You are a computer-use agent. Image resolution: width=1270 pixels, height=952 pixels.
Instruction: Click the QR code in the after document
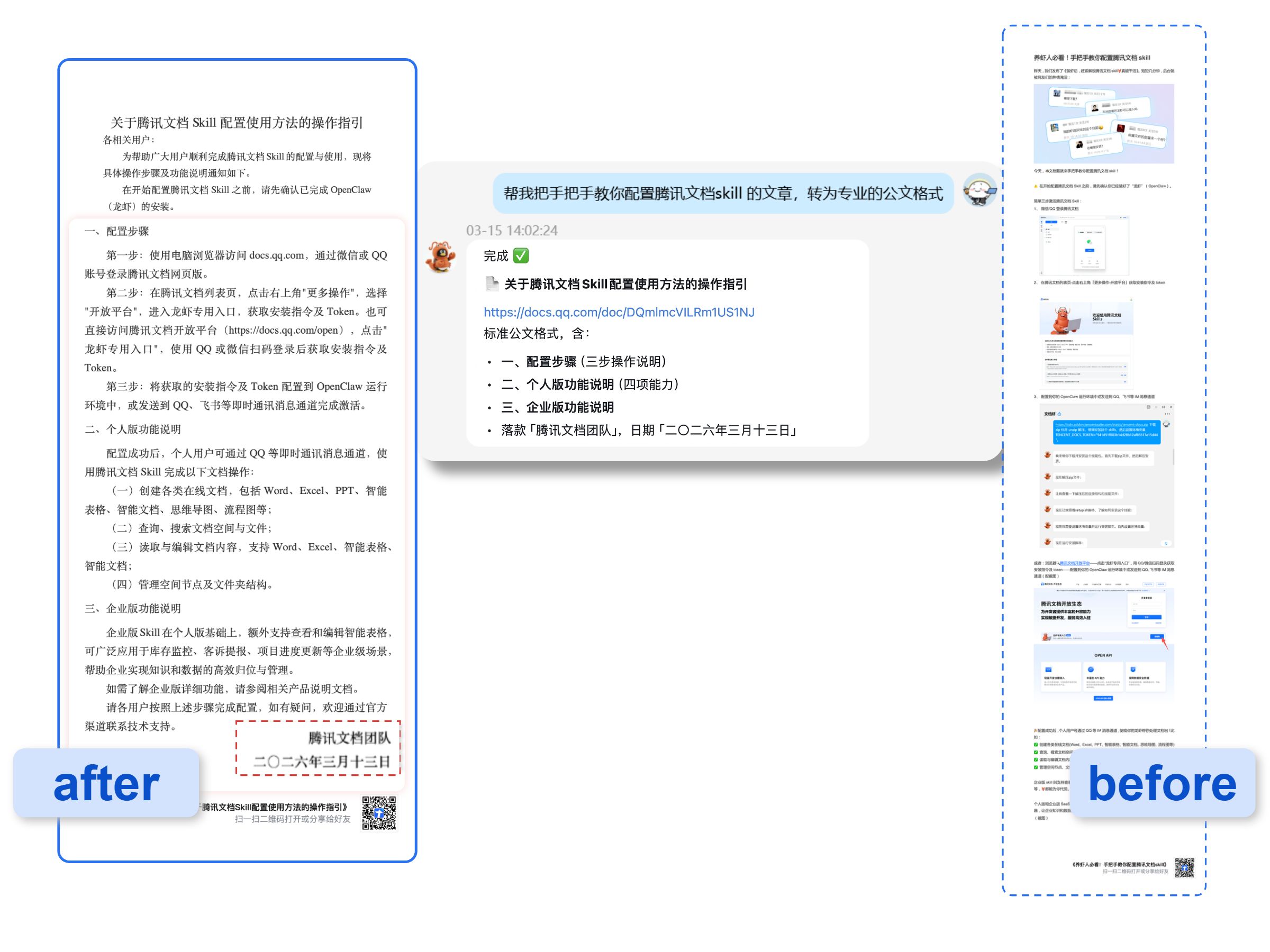(x=379, y=812)
